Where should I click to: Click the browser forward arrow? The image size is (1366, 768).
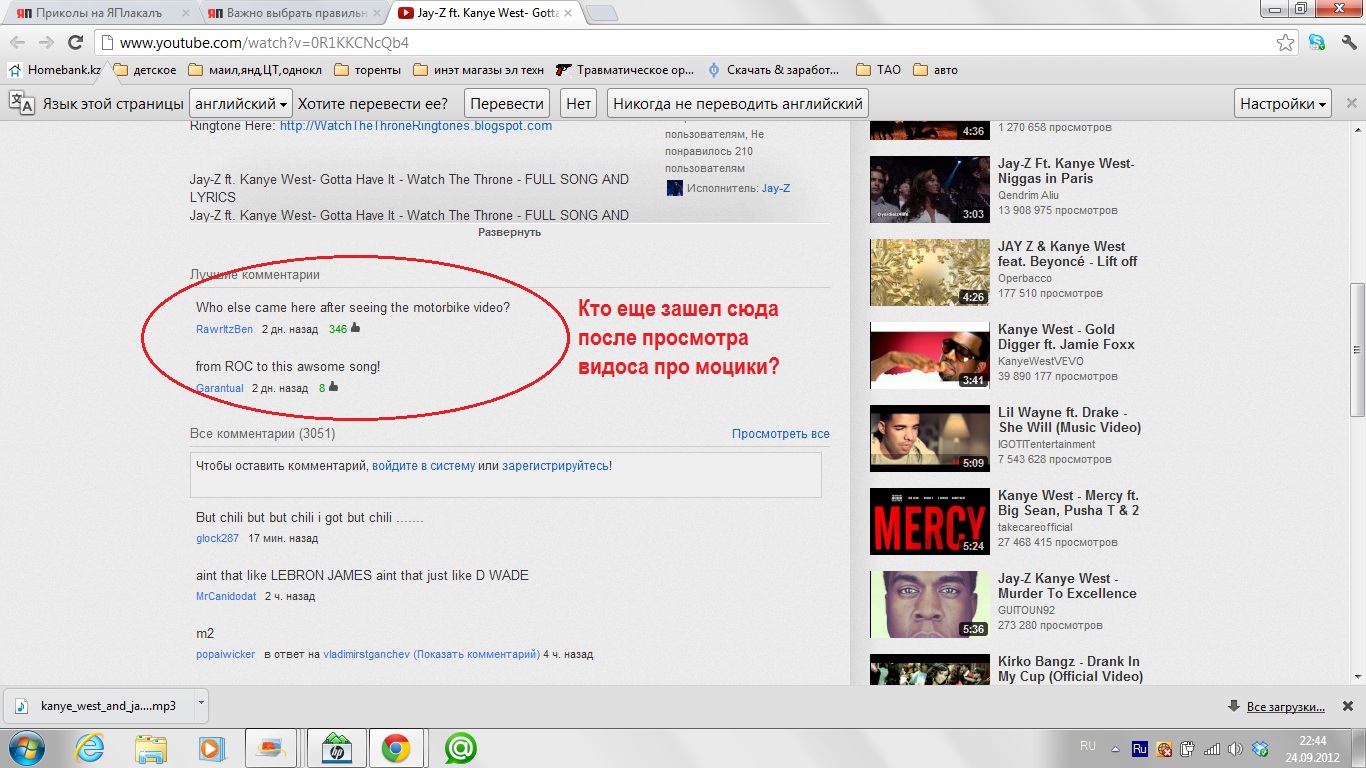(x=46, y=43)
